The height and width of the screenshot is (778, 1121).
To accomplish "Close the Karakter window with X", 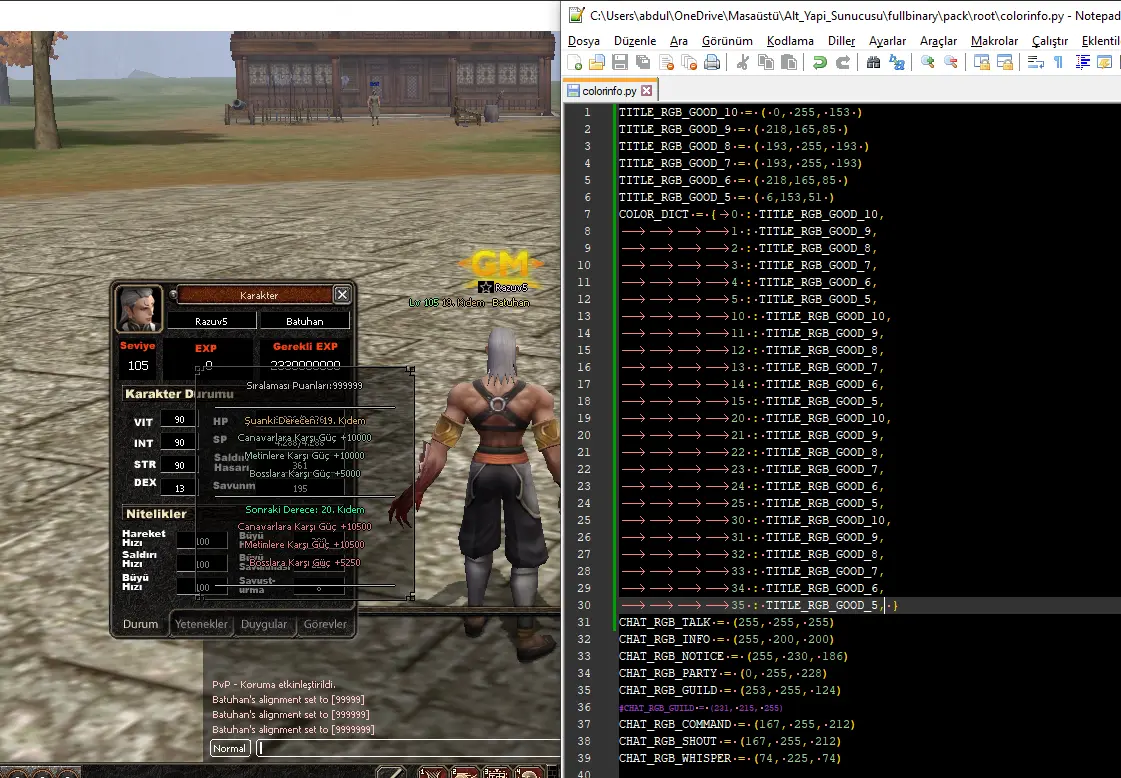I will click(342, 295).
